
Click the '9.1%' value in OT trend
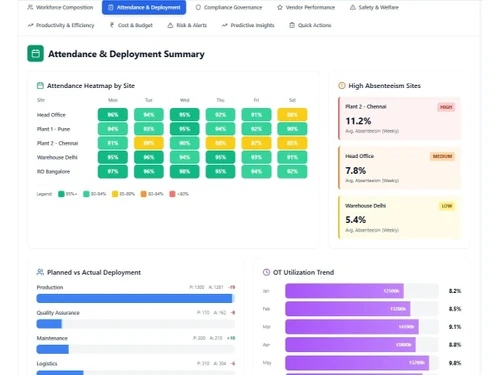pos(455,327)
